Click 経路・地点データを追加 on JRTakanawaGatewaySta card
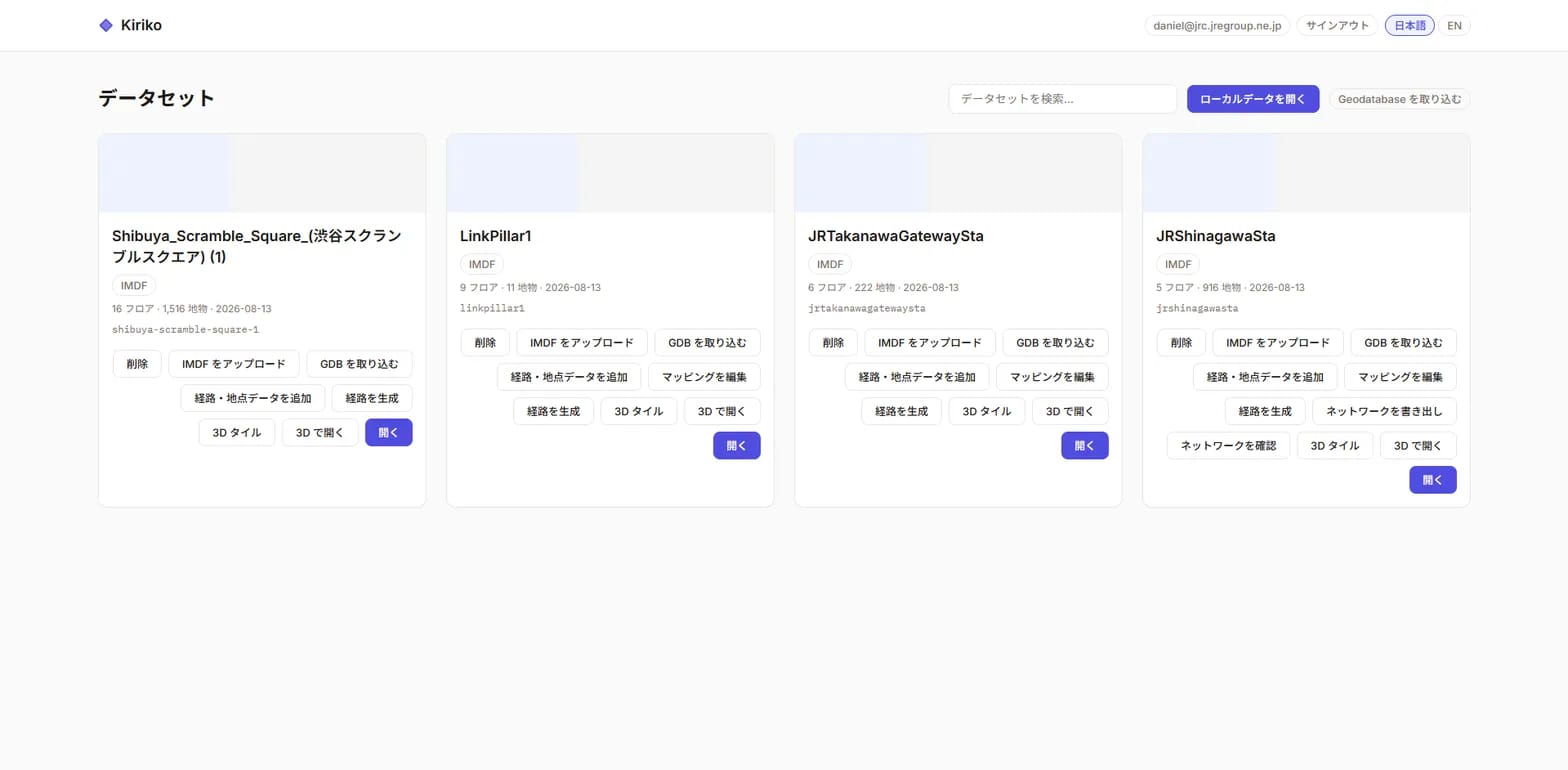Viewport: 1568px width, 770px height. coord(917,377)
